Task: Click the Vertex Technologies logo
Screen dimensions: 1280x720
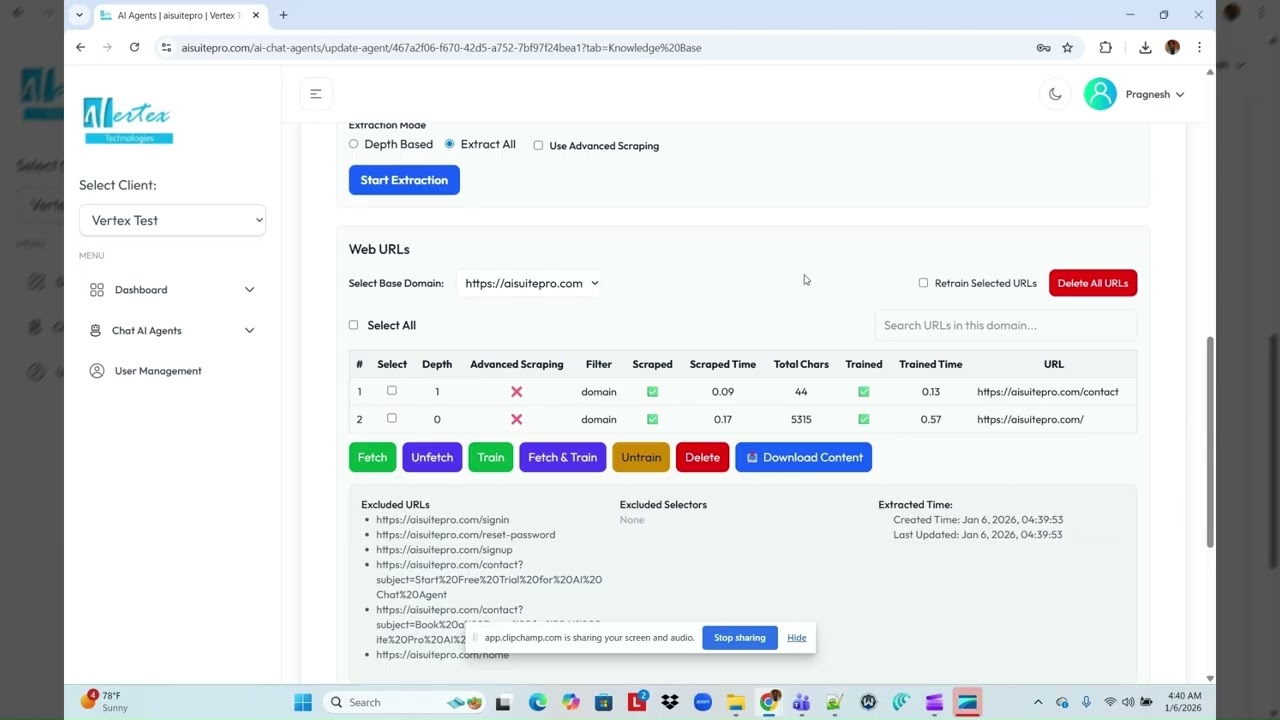Action: tap(128, 121)
